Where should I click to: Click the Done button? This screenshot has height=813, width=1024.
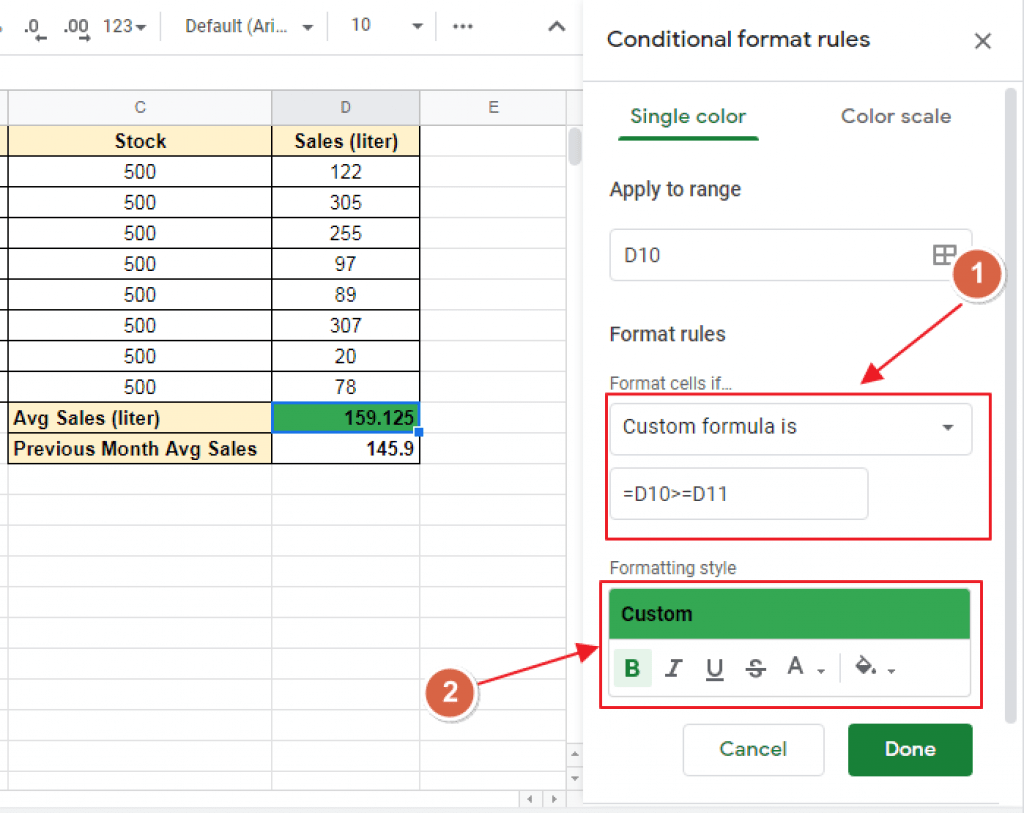point(909,749)
